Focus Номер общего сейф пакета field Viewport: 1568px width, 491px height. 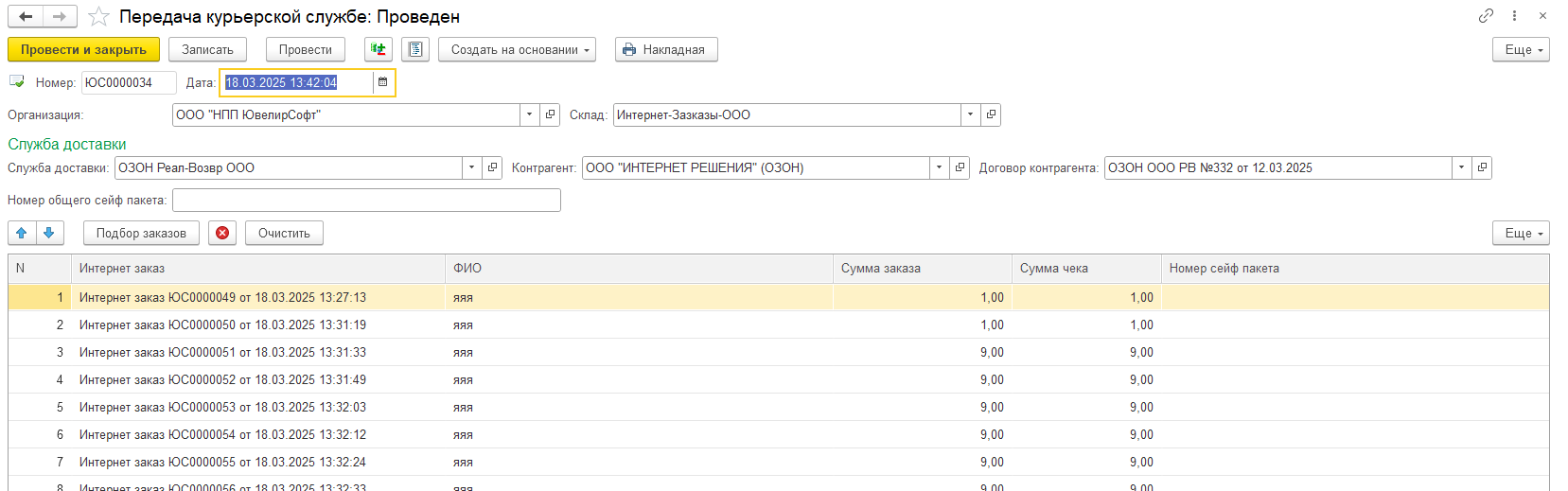click(x=366, y=200)
